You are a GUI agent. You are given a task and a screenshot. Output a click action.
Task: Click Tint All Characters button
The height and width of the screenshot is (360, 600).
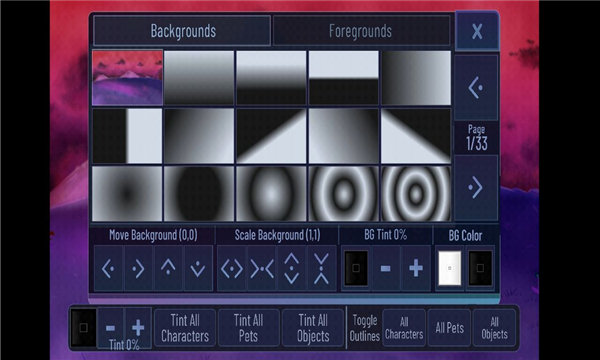(x=185, y=328)
